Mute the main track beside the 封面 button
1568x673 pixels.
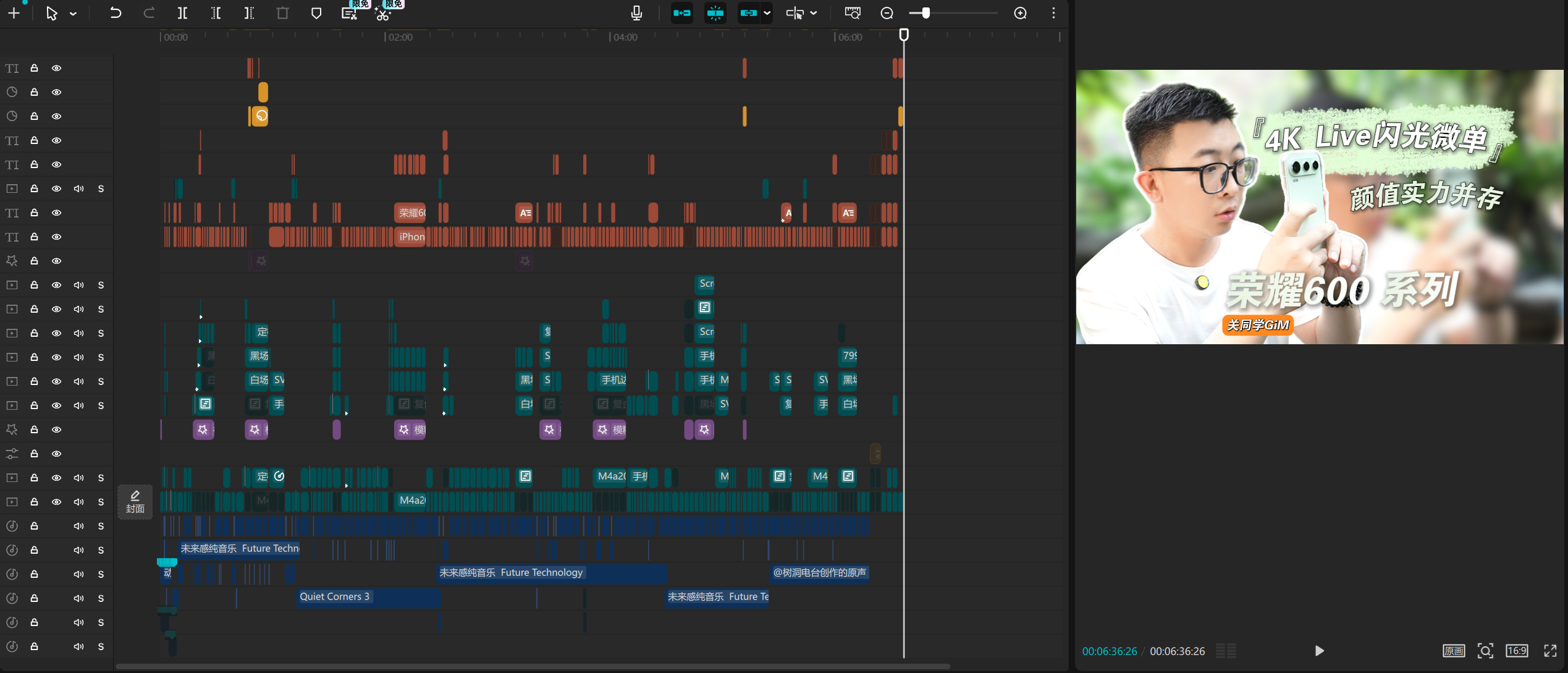pyautogui.click(x=78, y=502)
